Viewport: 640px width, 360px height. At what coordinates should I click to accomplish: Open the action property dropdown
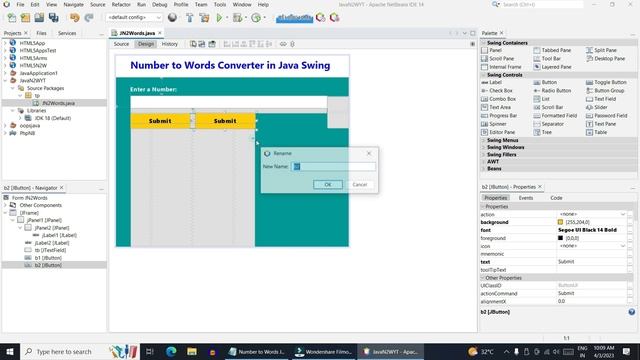click(623, 214)
